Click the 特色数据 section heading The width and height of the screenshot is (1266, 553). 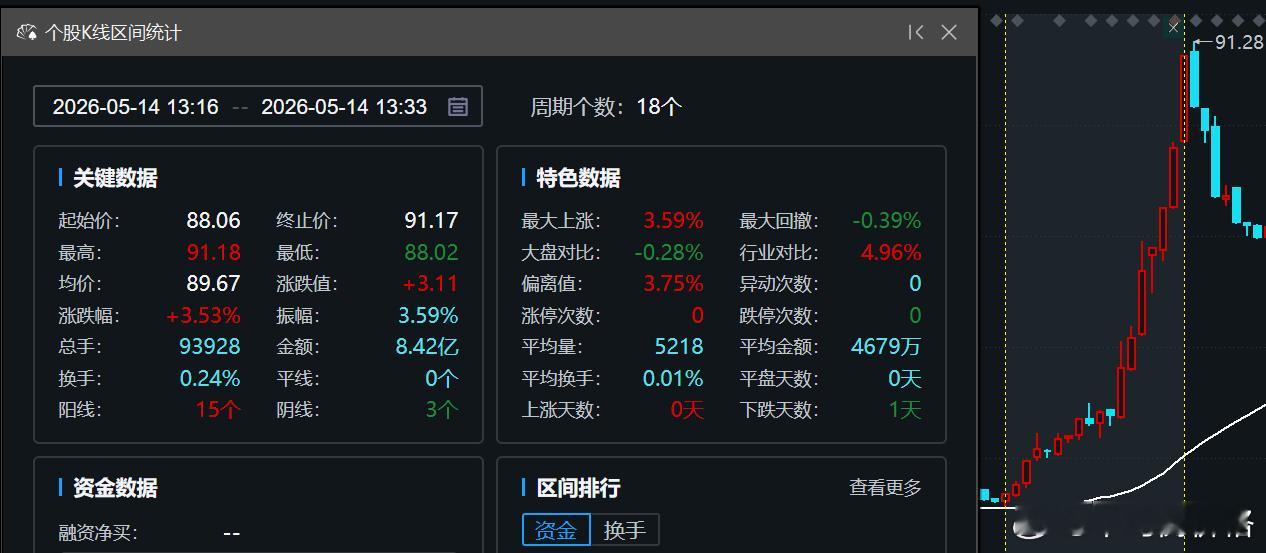click(x=578, y=178)
